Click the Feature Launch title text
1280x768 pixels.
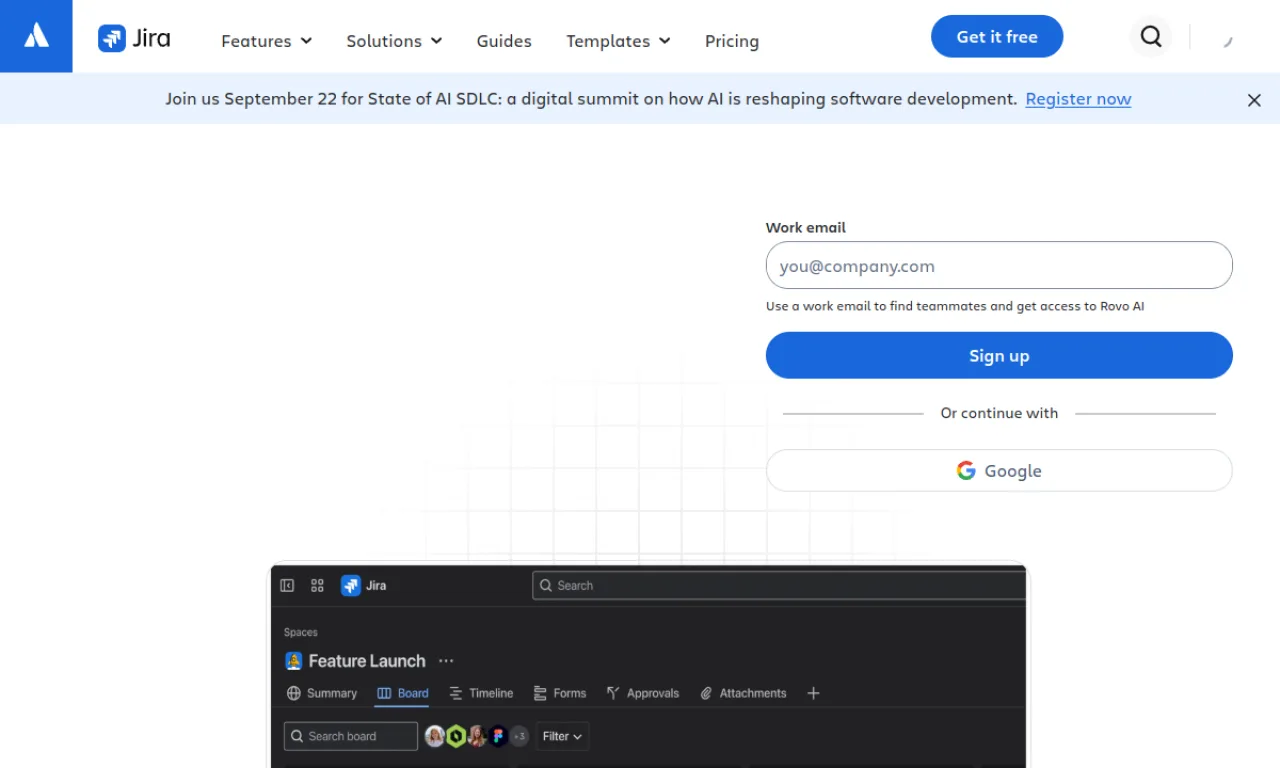[x=367, y=661]
